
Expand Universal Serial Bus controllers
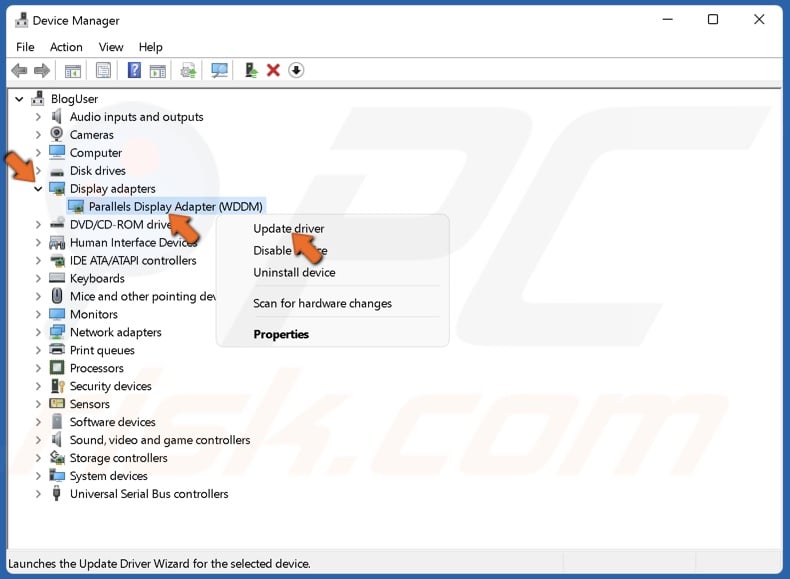[x=38, y=494]
